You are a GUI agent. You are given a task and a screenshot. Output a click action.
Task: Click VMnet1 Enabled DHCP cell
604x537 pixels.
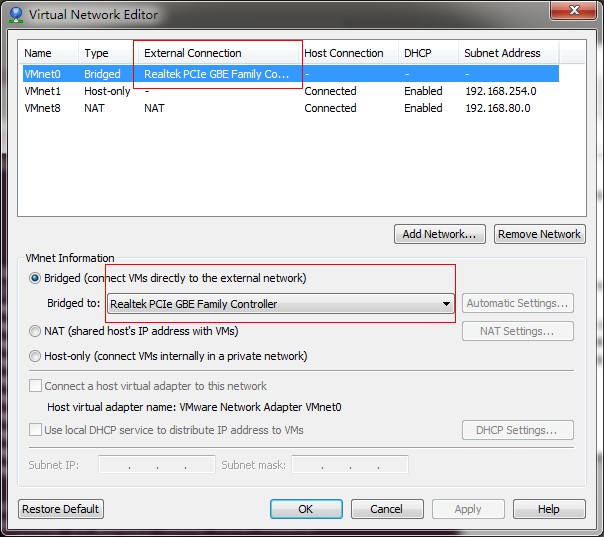pyautogui.click(x=423, y=91)
